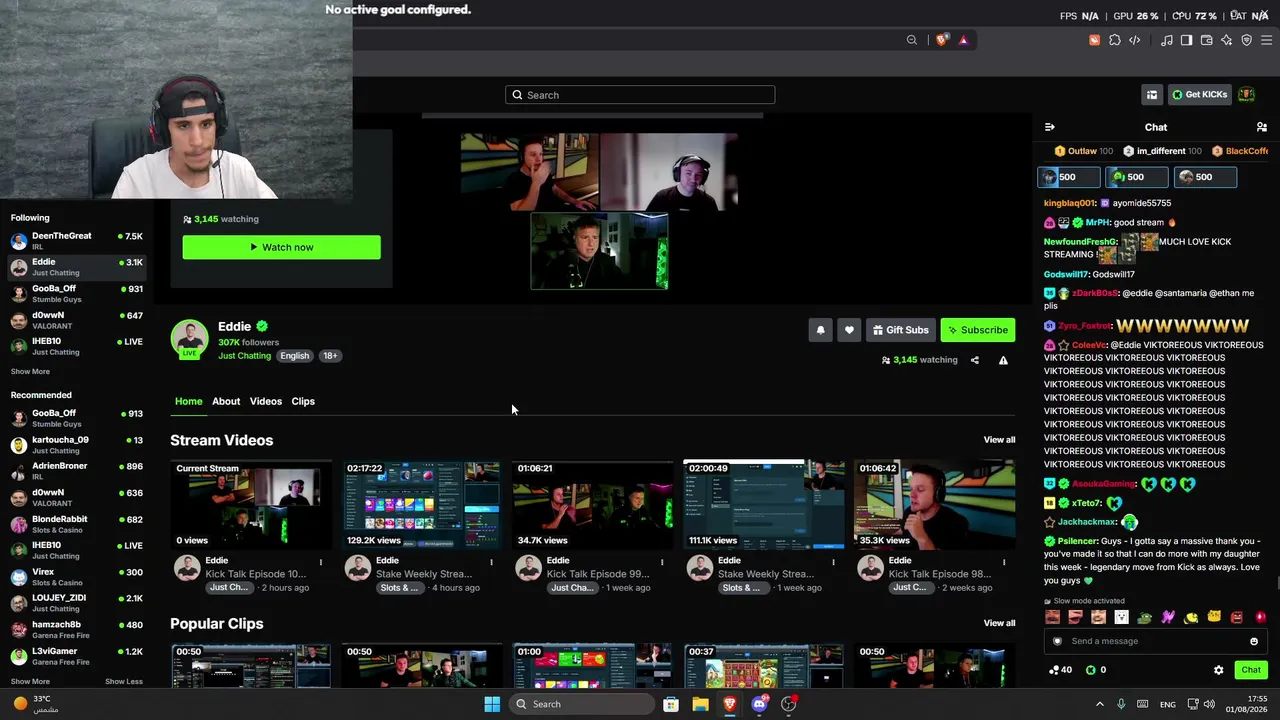Open chat settings gear icon
Image resolution: width=1280 pixels, height=720 pixels.
[x=1218, y=670]
